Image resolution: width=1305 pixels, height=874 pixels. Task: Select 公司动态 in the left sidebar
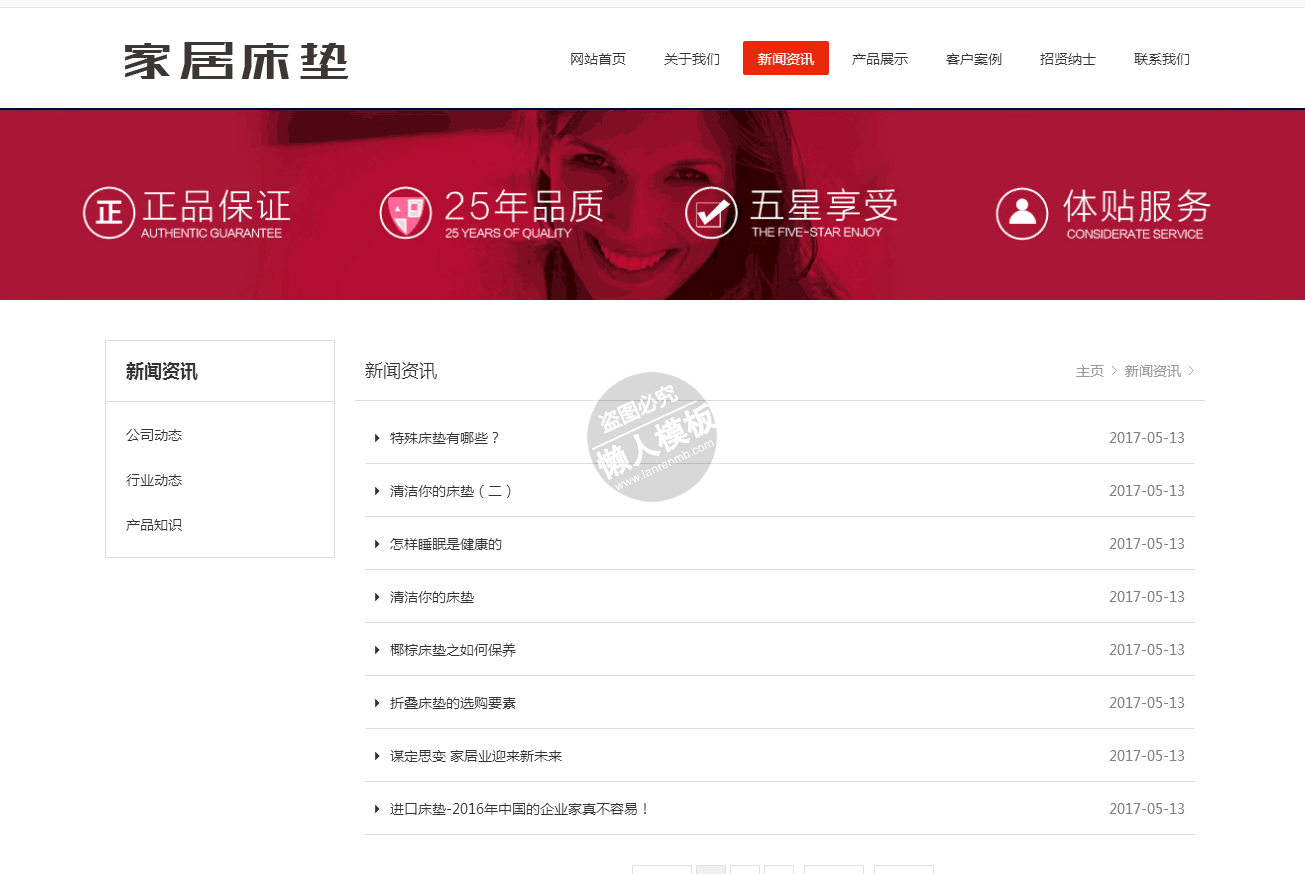(x=154, y=435)
